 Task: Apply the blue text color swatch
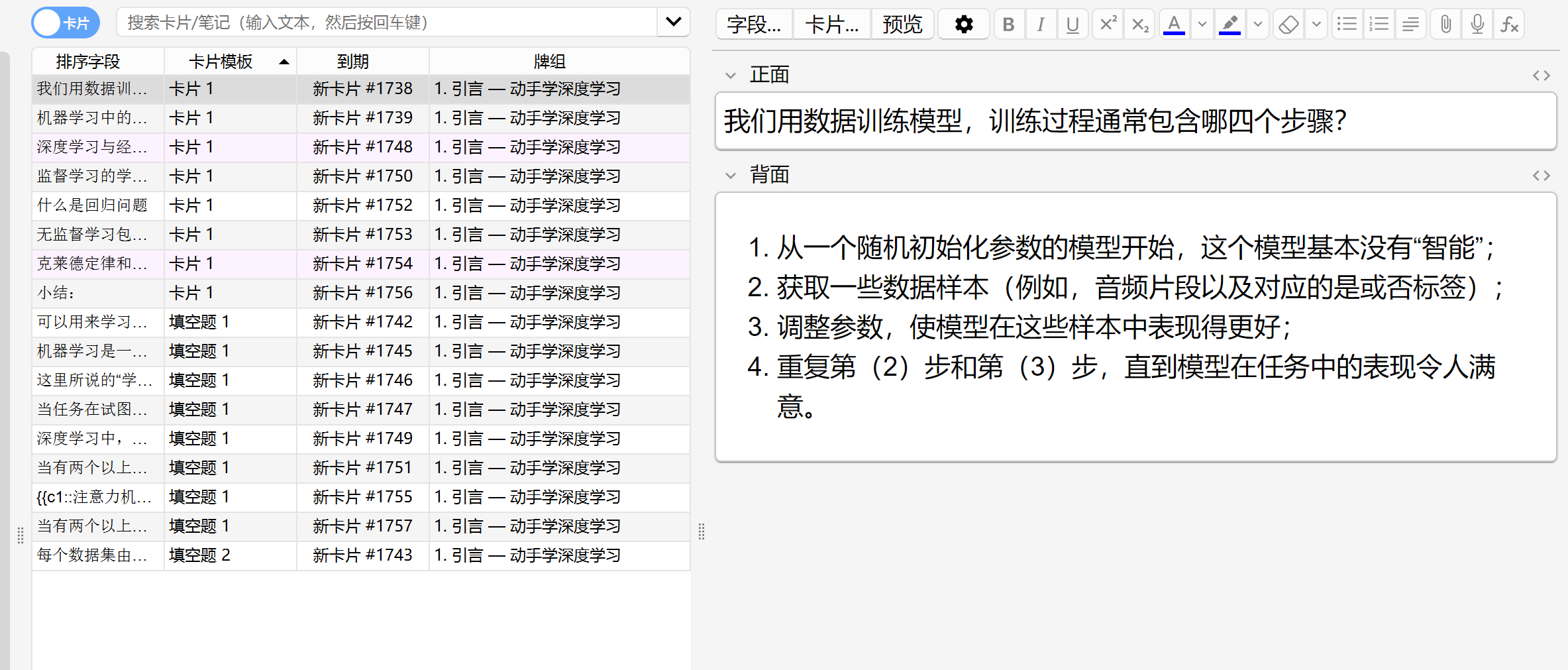point(1174,25)
